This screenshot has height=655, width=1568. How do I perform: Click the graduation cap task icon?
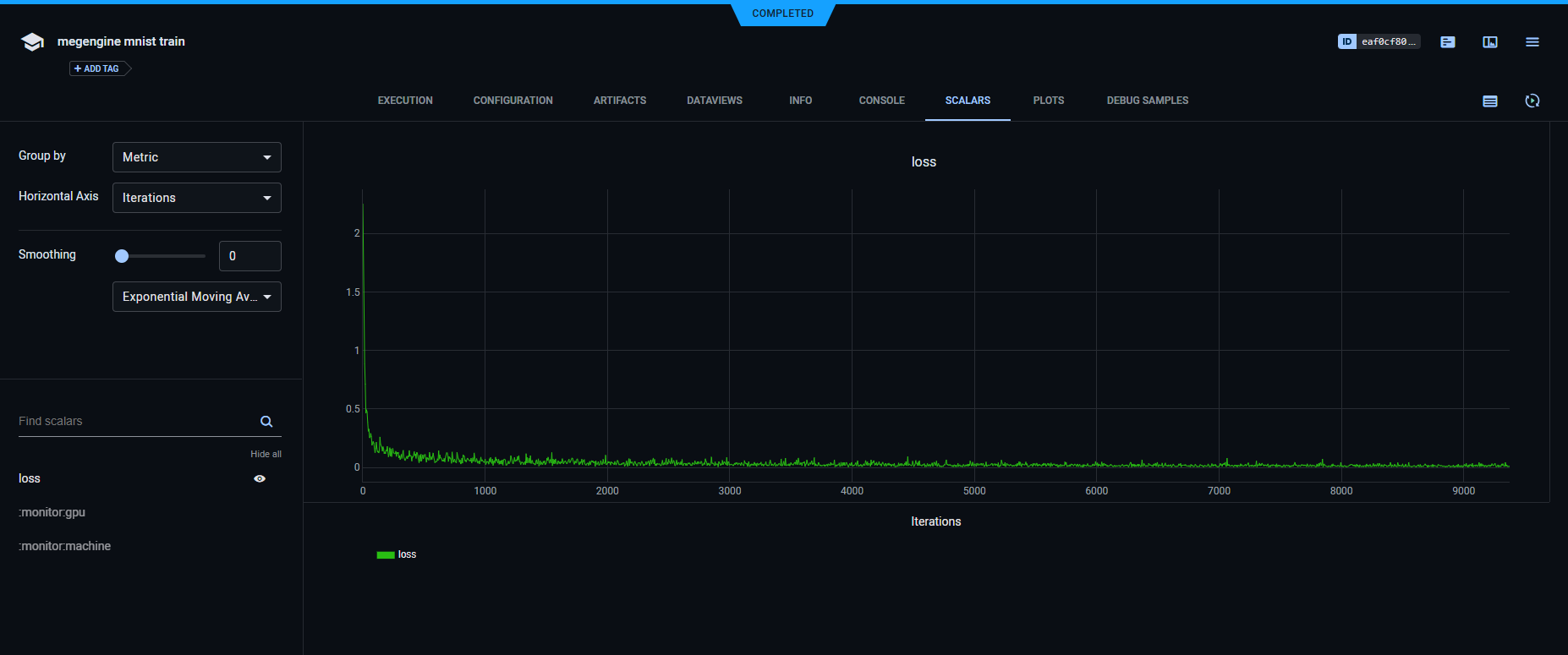click(32, 42)
